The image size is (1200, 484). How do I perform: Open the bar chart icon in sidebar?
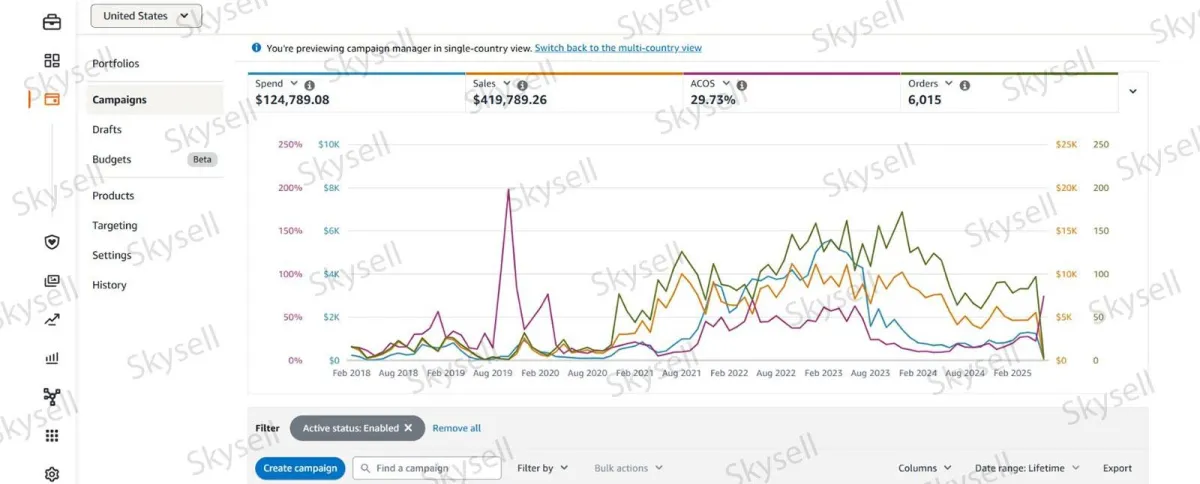[x=52, y=358]
